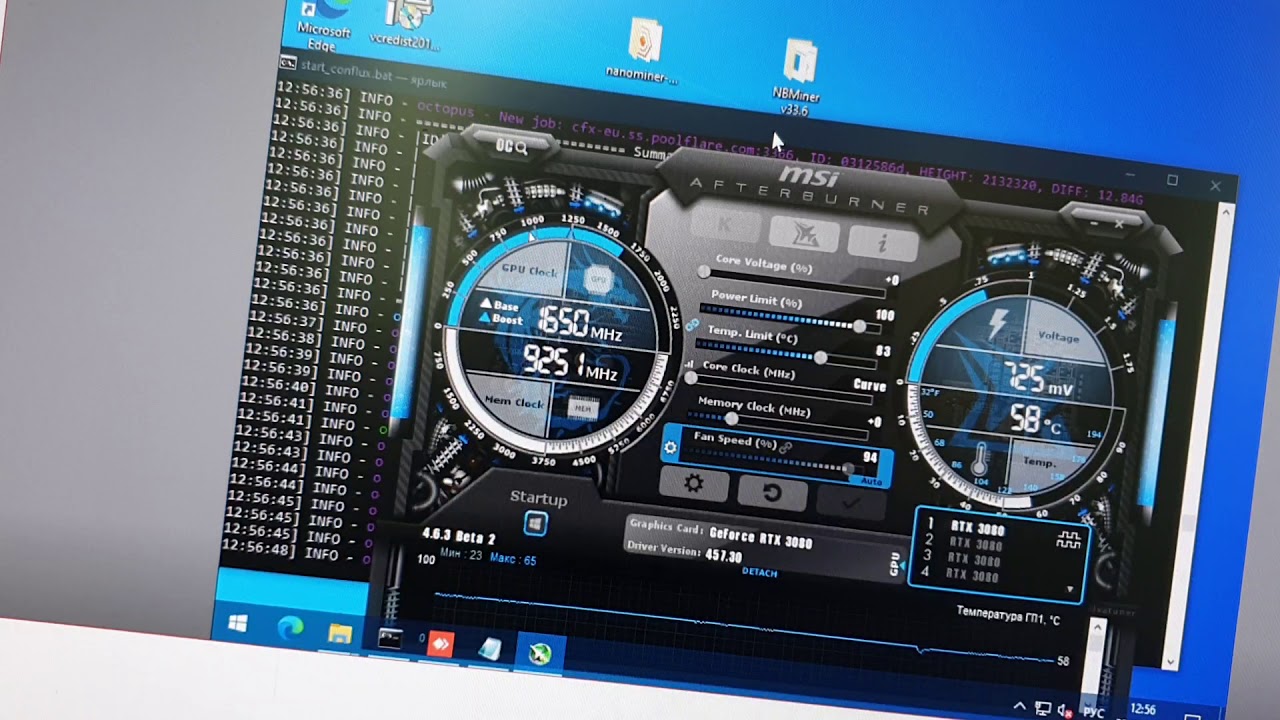Open Microsoft Edge desktop shortcut
Viewport: 1280px width, 720px height.
[327, 24]
